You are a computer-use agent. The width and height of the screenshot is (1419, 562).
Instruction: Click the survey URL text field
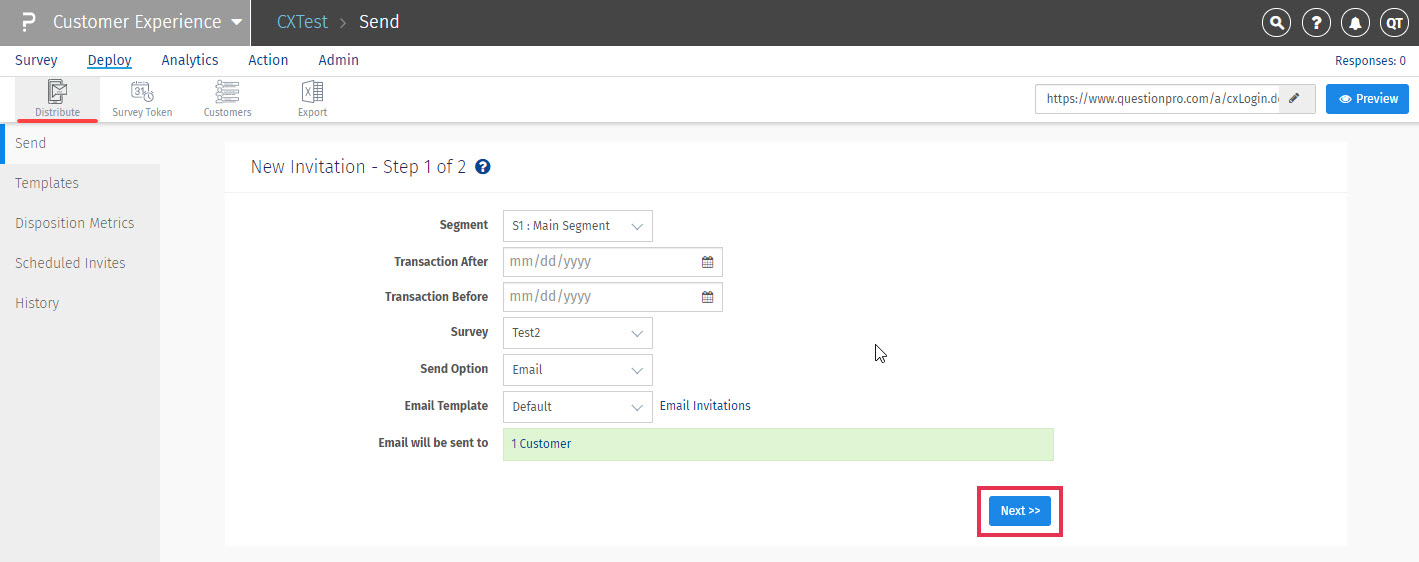pos(1157,99)
